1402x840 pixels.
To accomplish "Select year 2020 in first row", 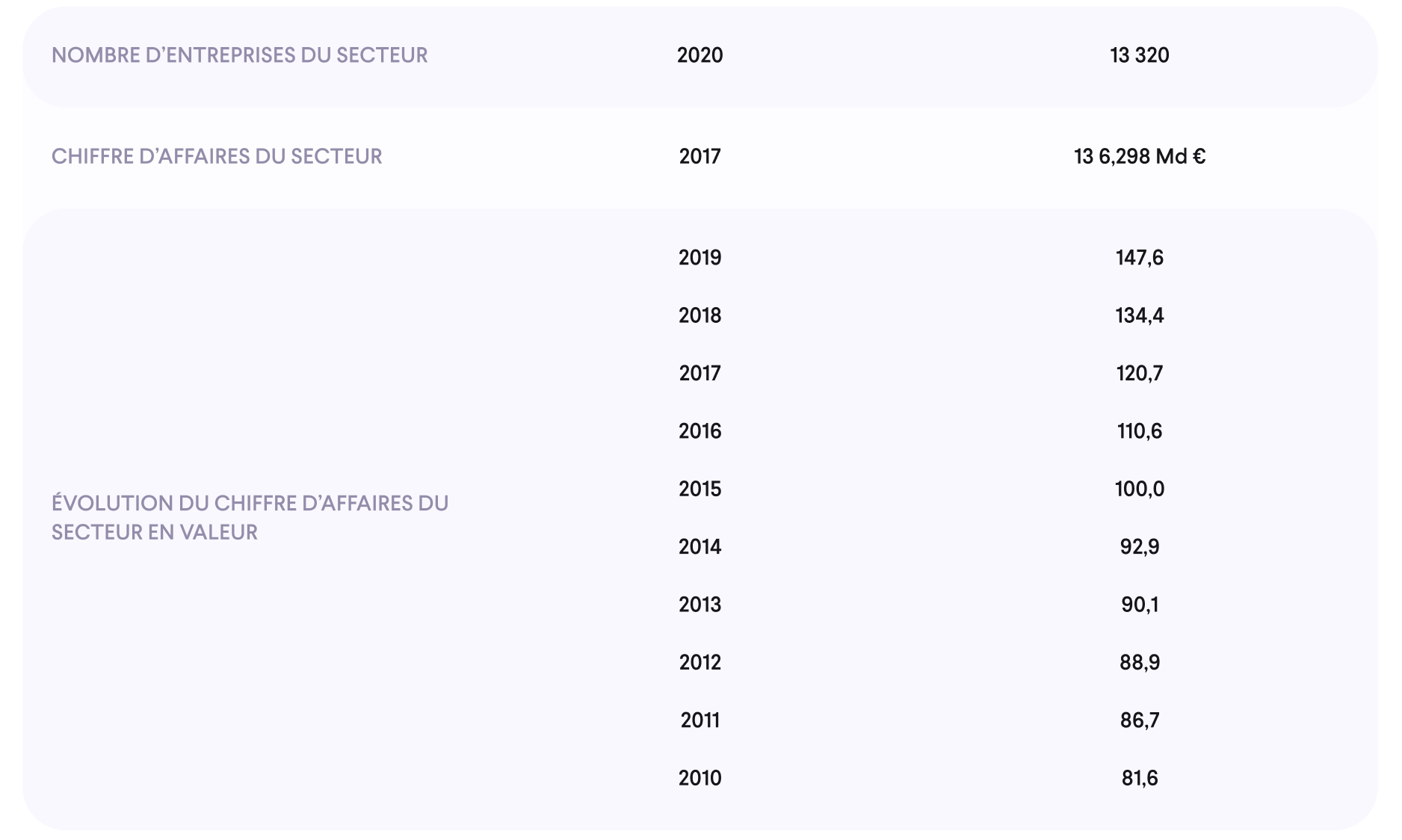I will pyautogui.click(x=700, y=55).
